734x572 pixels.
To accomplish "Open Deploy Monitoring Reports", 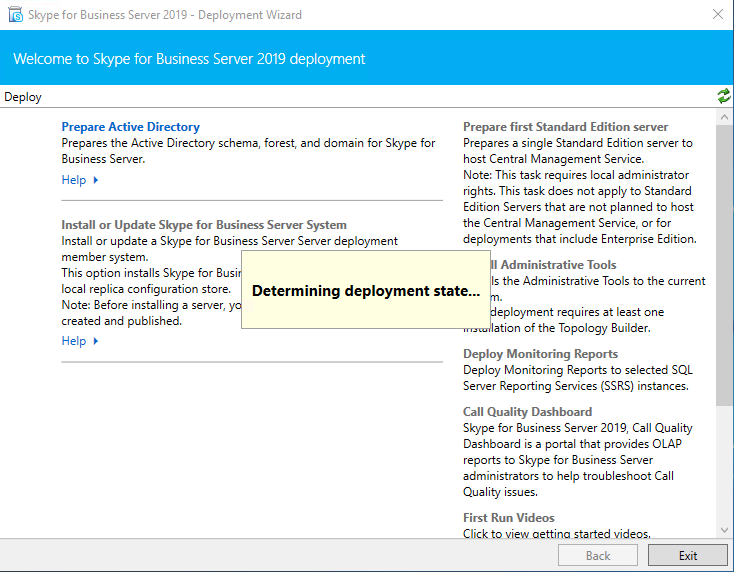I will pos(540,354).
